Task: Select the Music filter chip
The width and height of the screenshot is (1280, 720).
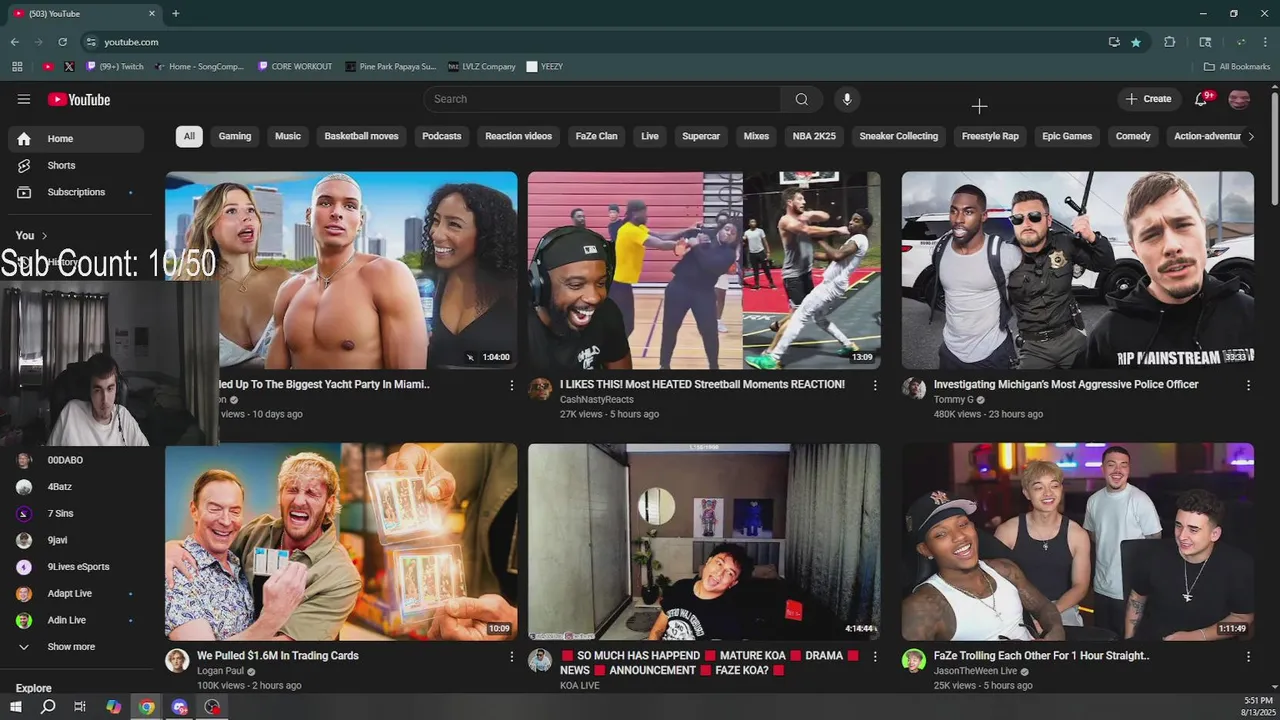Action: coord(288,136)
